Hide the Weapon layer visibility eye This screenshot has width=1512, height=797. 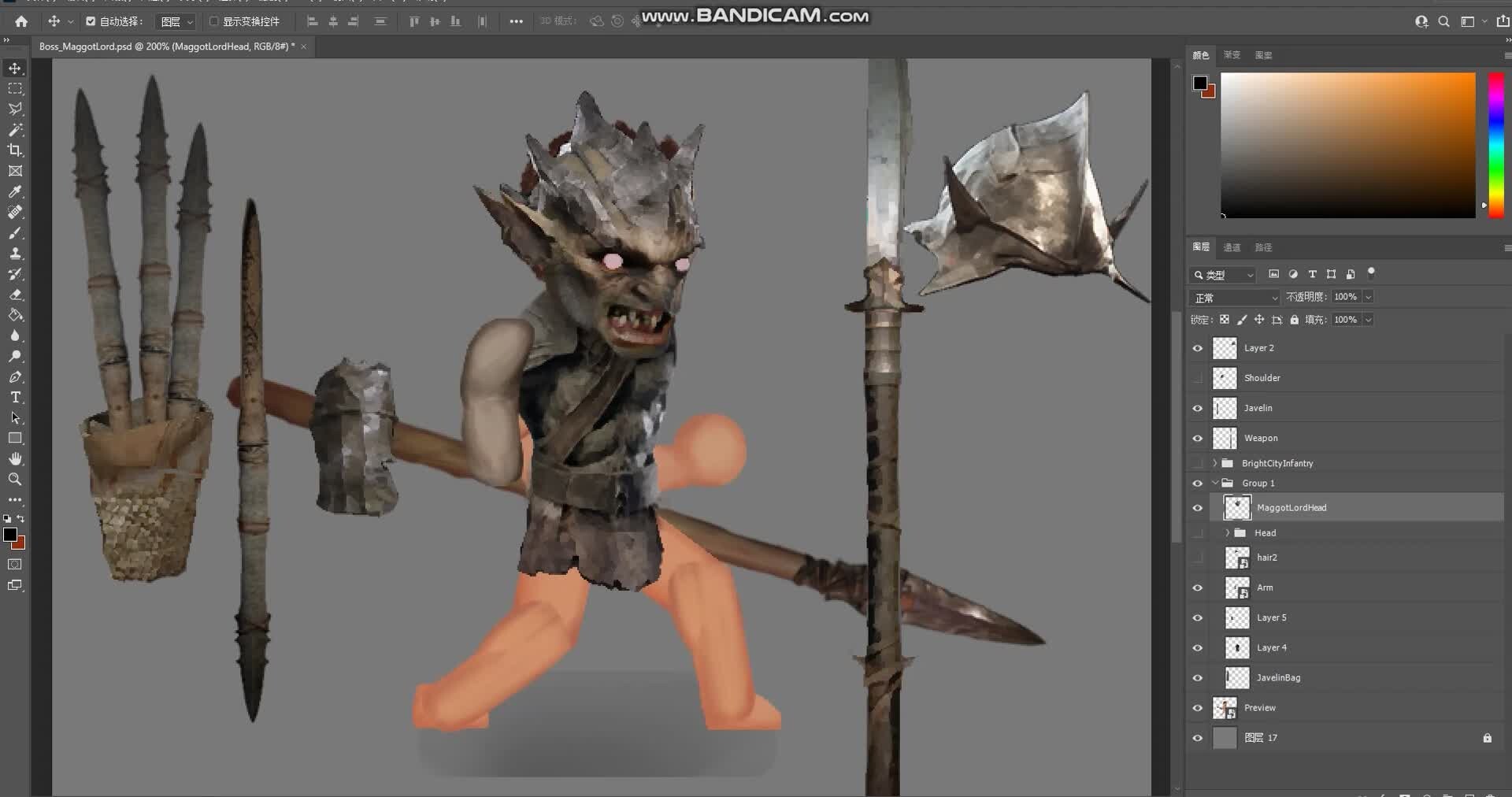point(1197,439)
